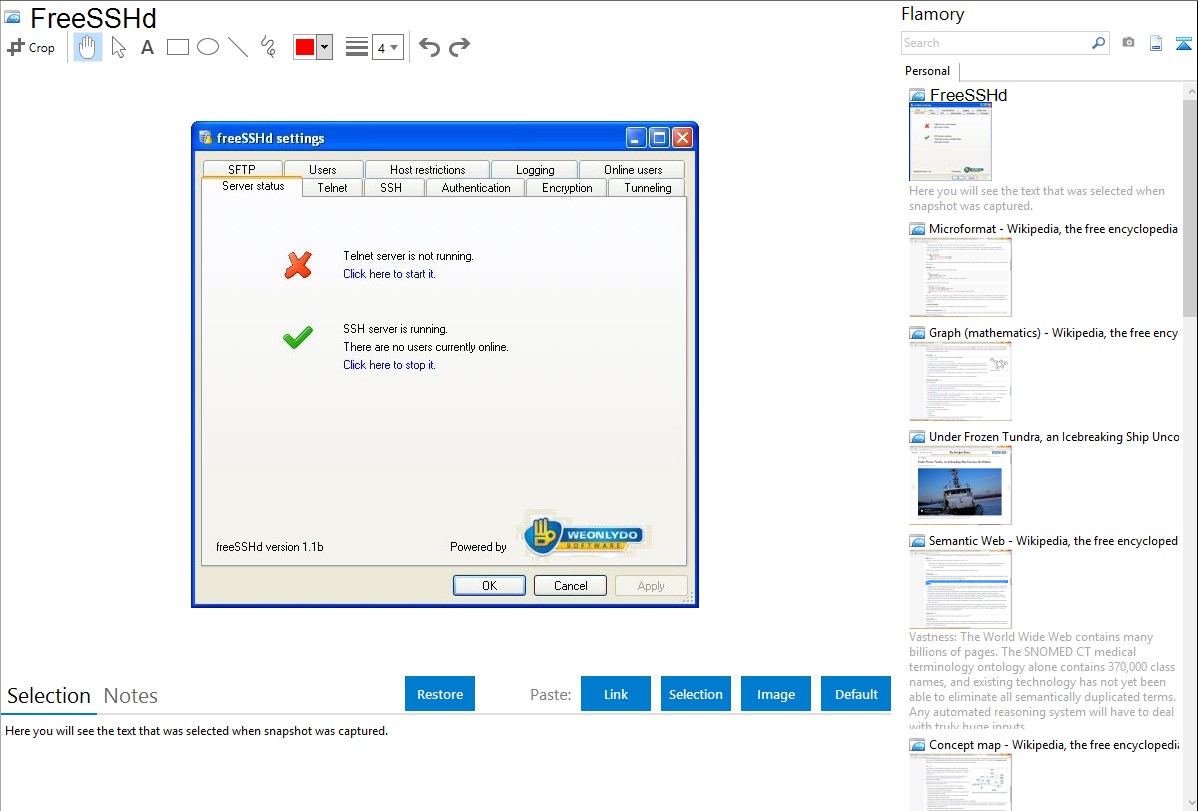Click the freeSSHd settings title bar icon
The width and height of the screenshot is (1198, 811).
(206, 138)
